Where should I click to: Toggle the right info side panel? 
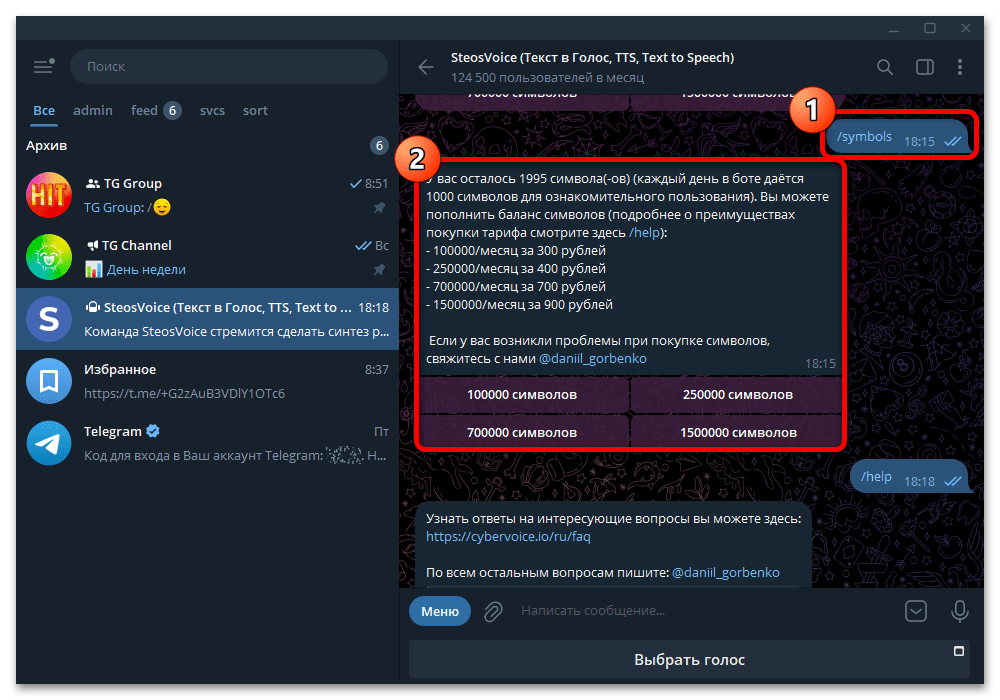(x=925, y=66)
